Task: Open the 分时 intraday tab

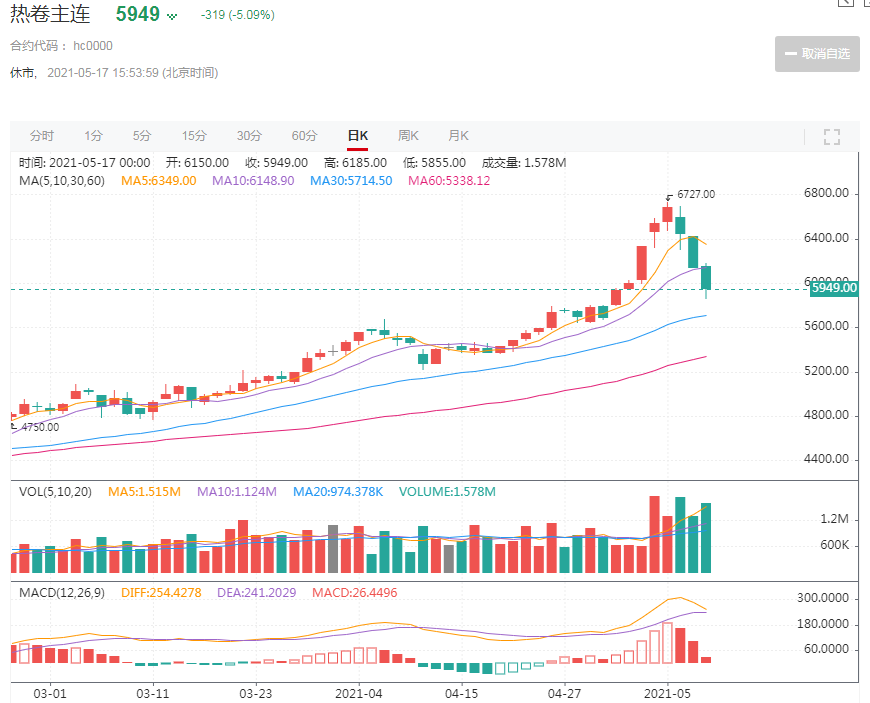Action: click(x=42, y=136)
